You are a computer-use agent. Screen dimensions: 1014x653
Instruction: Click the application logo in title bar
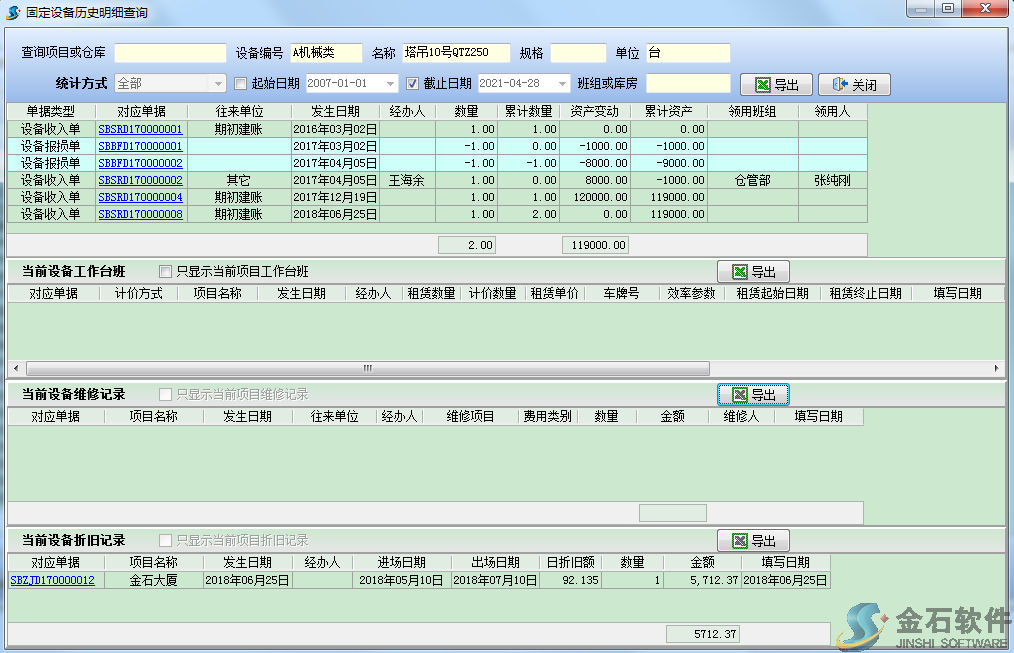tap(12, 10)
